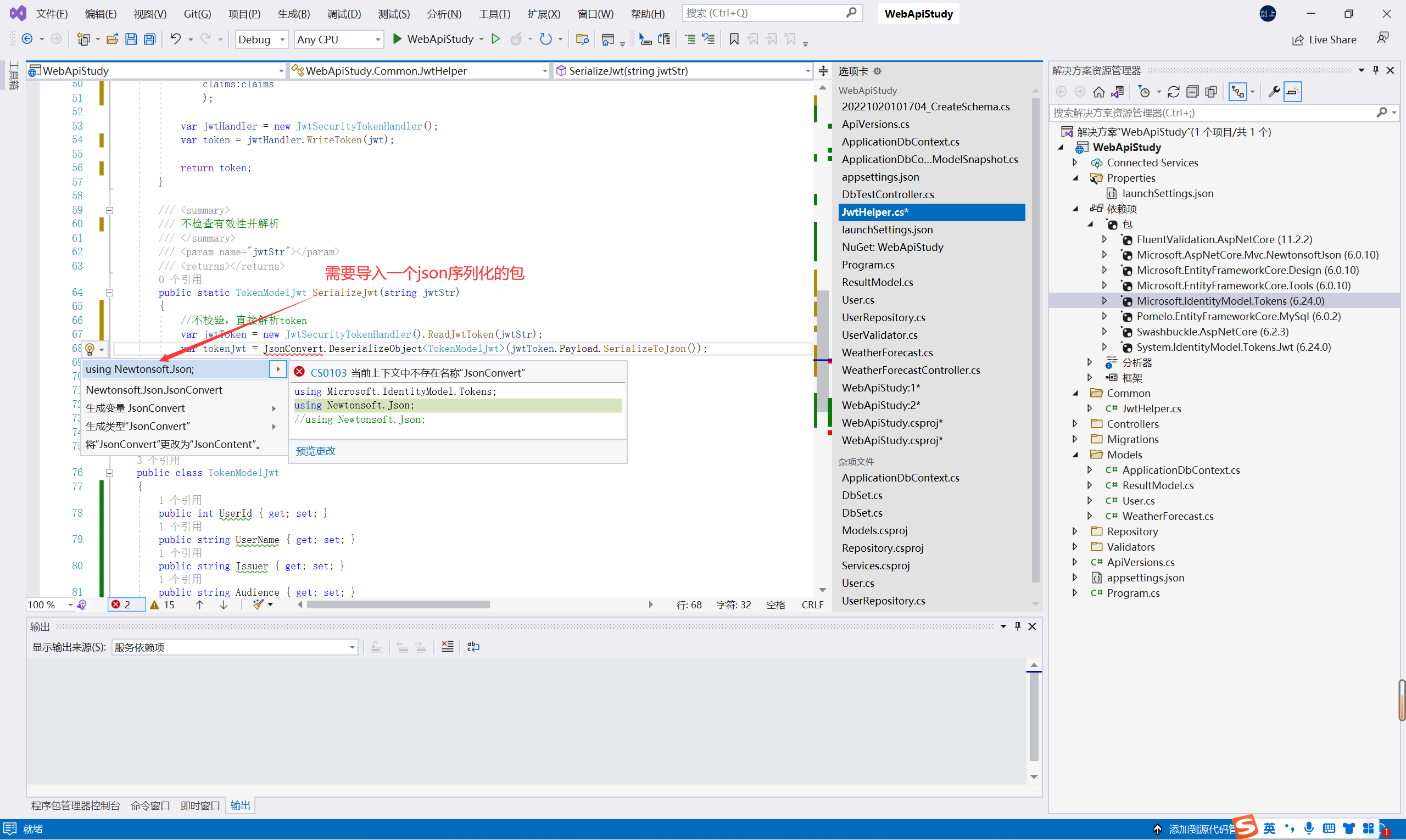Switch to the 程序包管理器控制台 tab
This screenshot has height=840, width=1406.
75,805
